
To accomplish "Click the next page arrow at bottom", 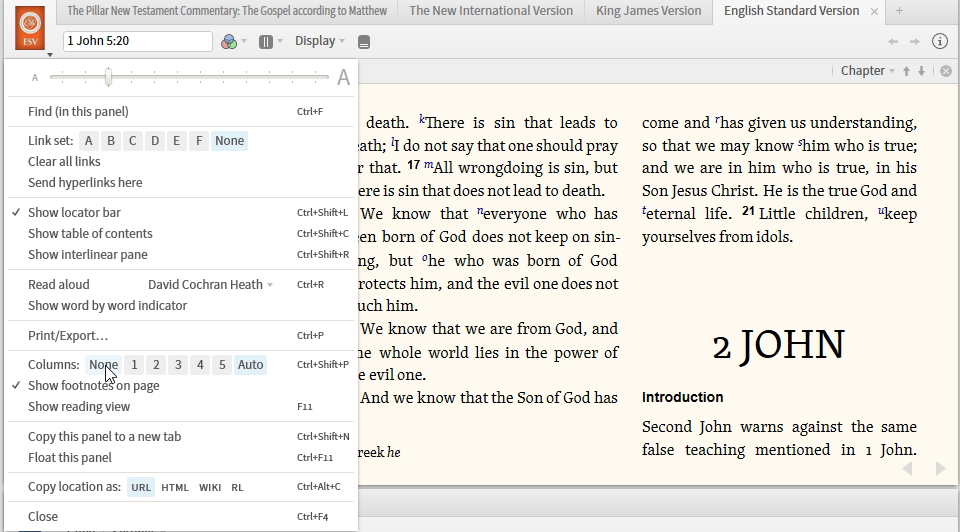I will pyautogui.click(x=940, y=469).
